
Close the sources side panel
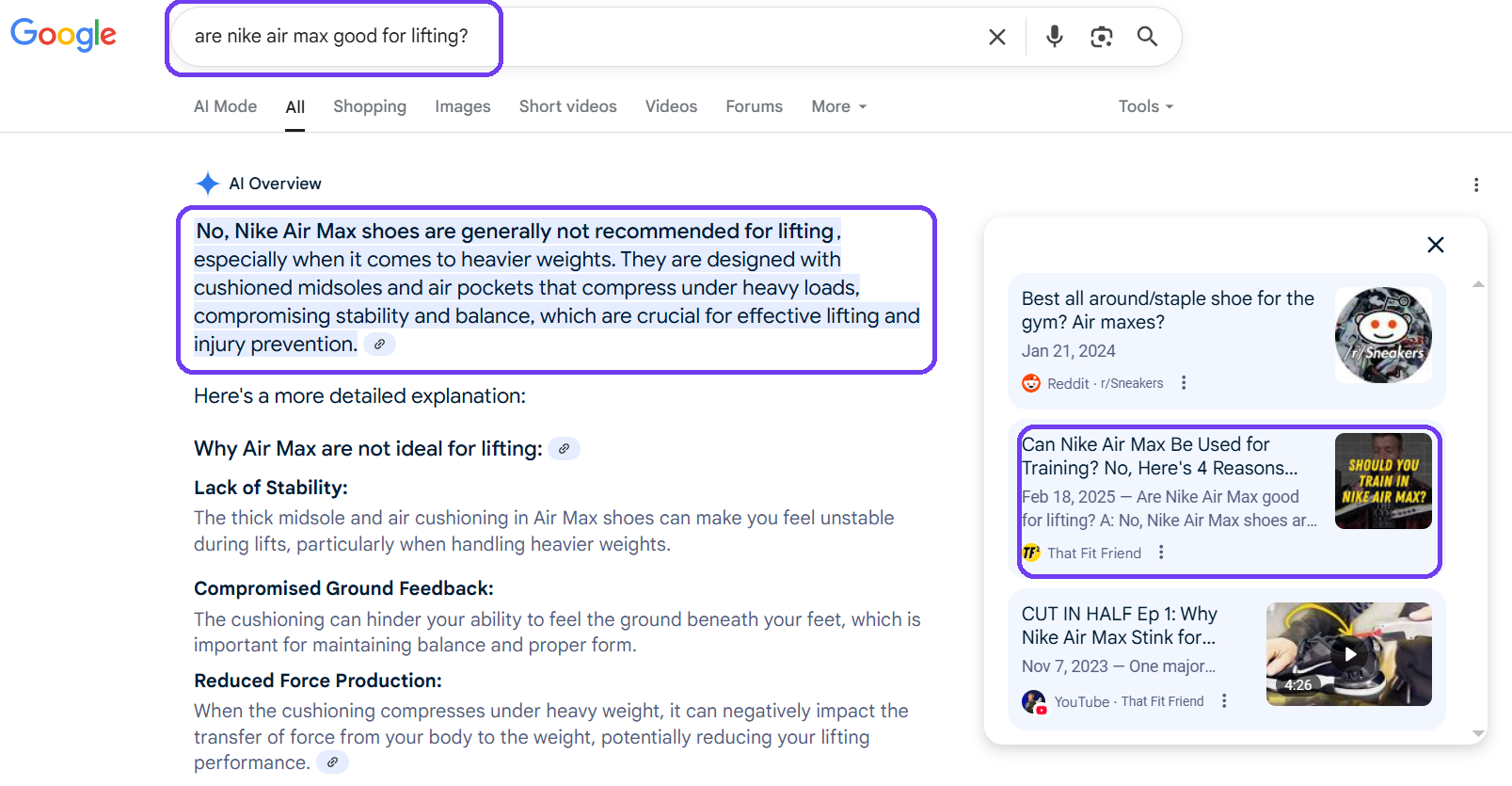pyautogui.click(x=1435, y=245)
